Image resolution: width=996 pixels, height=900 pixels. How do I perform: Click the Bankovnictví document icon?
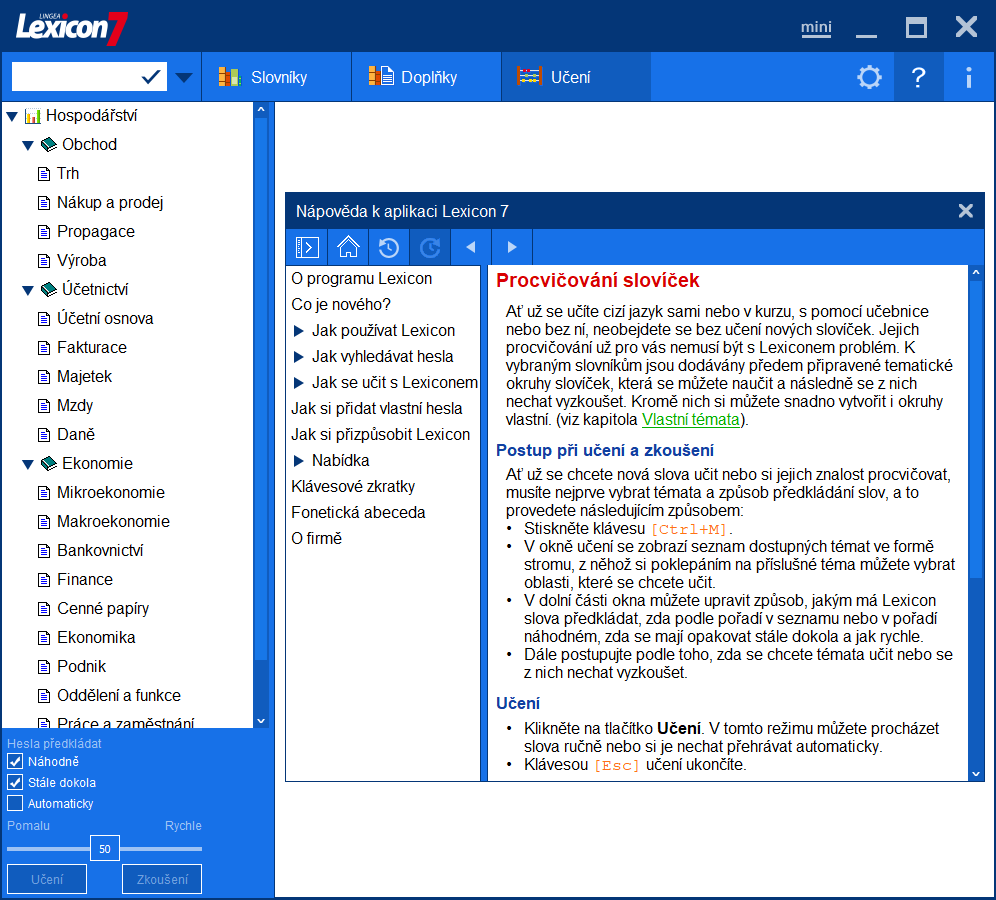[44, 551]
